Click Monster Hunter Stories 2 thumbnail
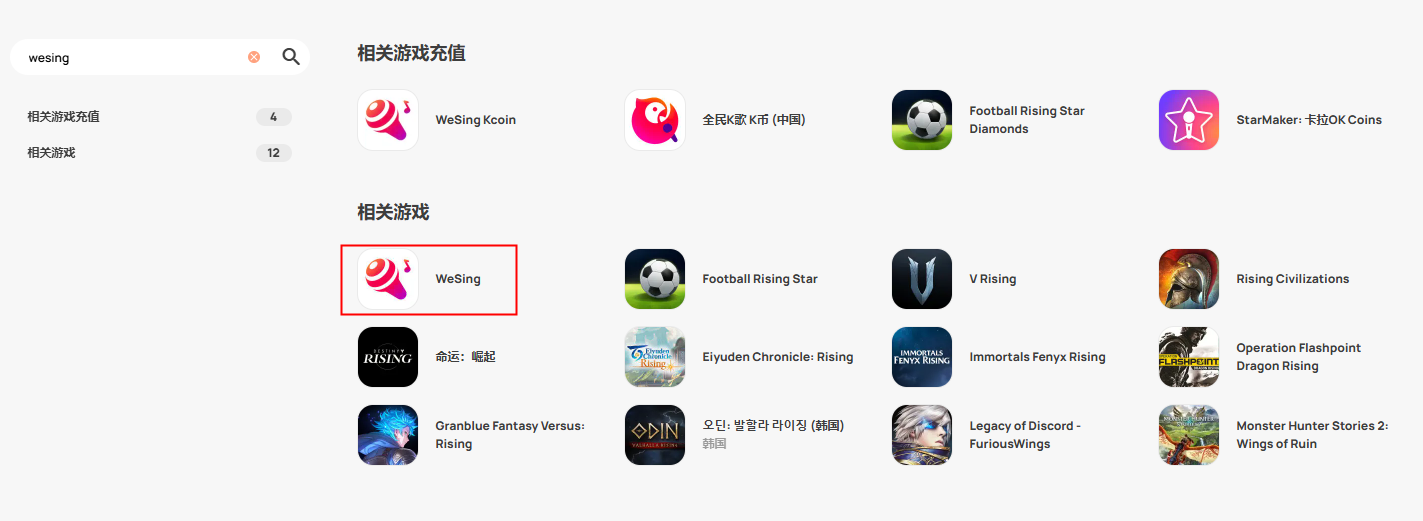 (1189, 435)
